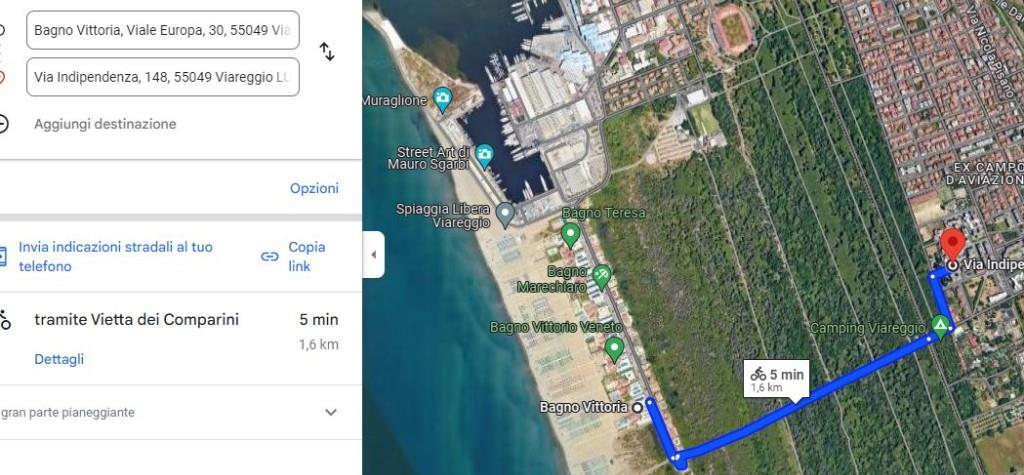Click the Bagno Teresa green map pin

point(570,234)
